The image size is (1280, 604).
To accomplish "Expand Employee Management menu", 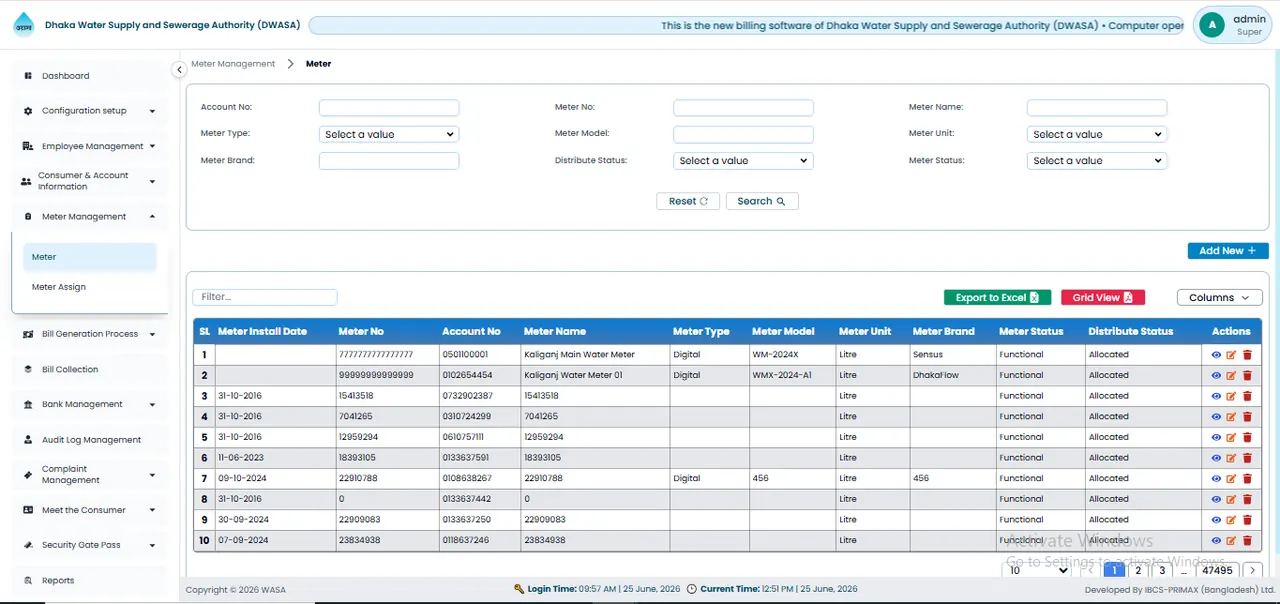I will (x=89, y=146).
